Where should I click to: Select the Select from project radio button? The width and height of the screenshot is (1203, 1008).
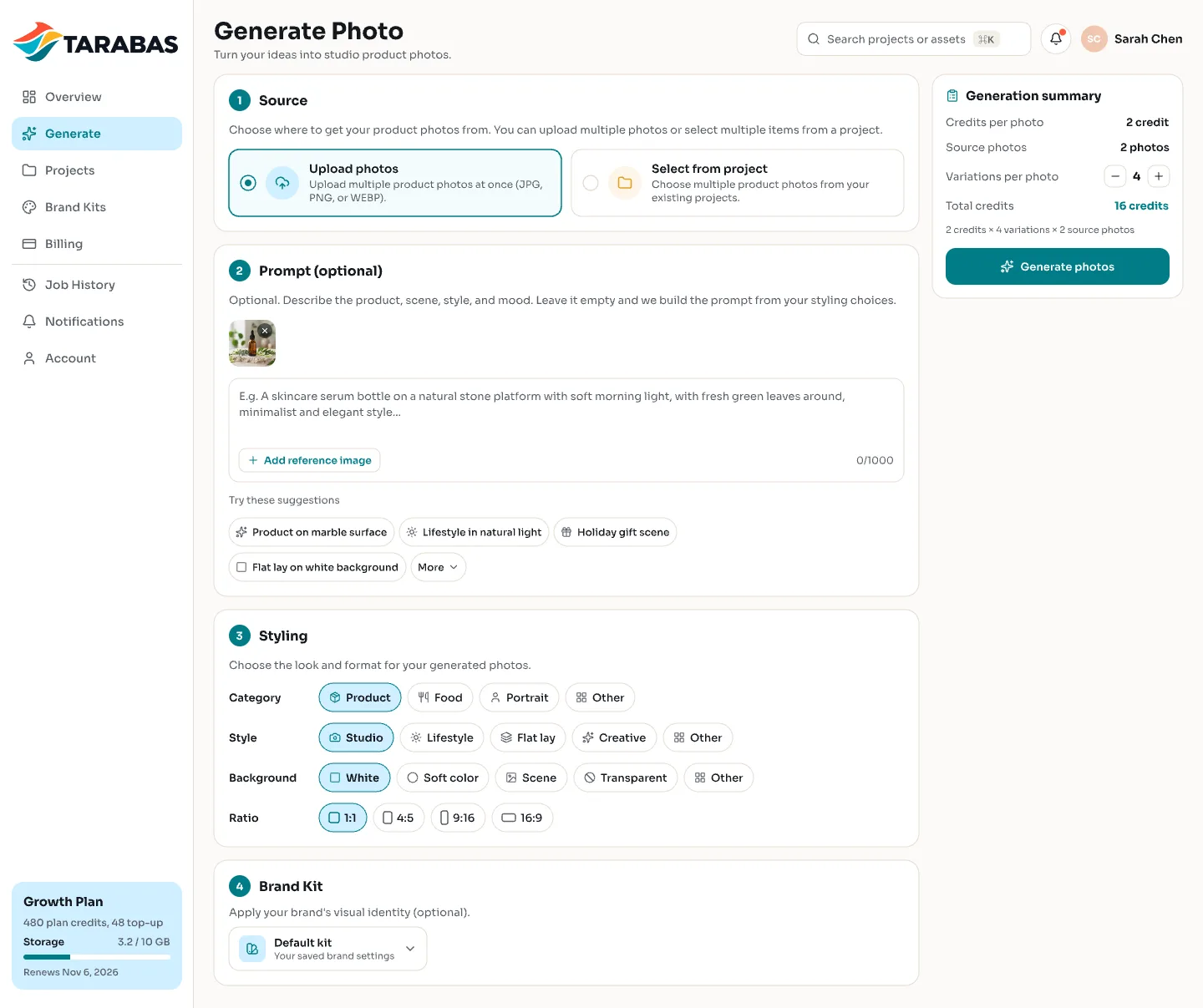(x=591, y=183)
